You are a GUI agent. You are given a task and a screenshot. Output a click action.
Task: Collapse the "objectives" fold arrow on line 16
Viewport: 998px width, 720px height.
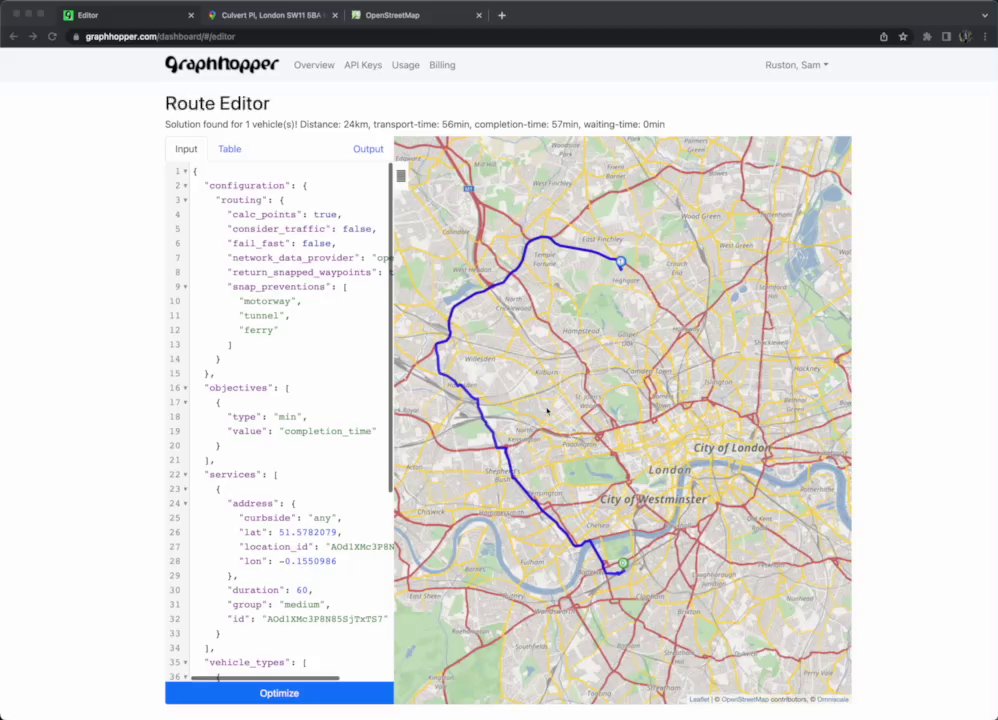click(x=186, y=388)
